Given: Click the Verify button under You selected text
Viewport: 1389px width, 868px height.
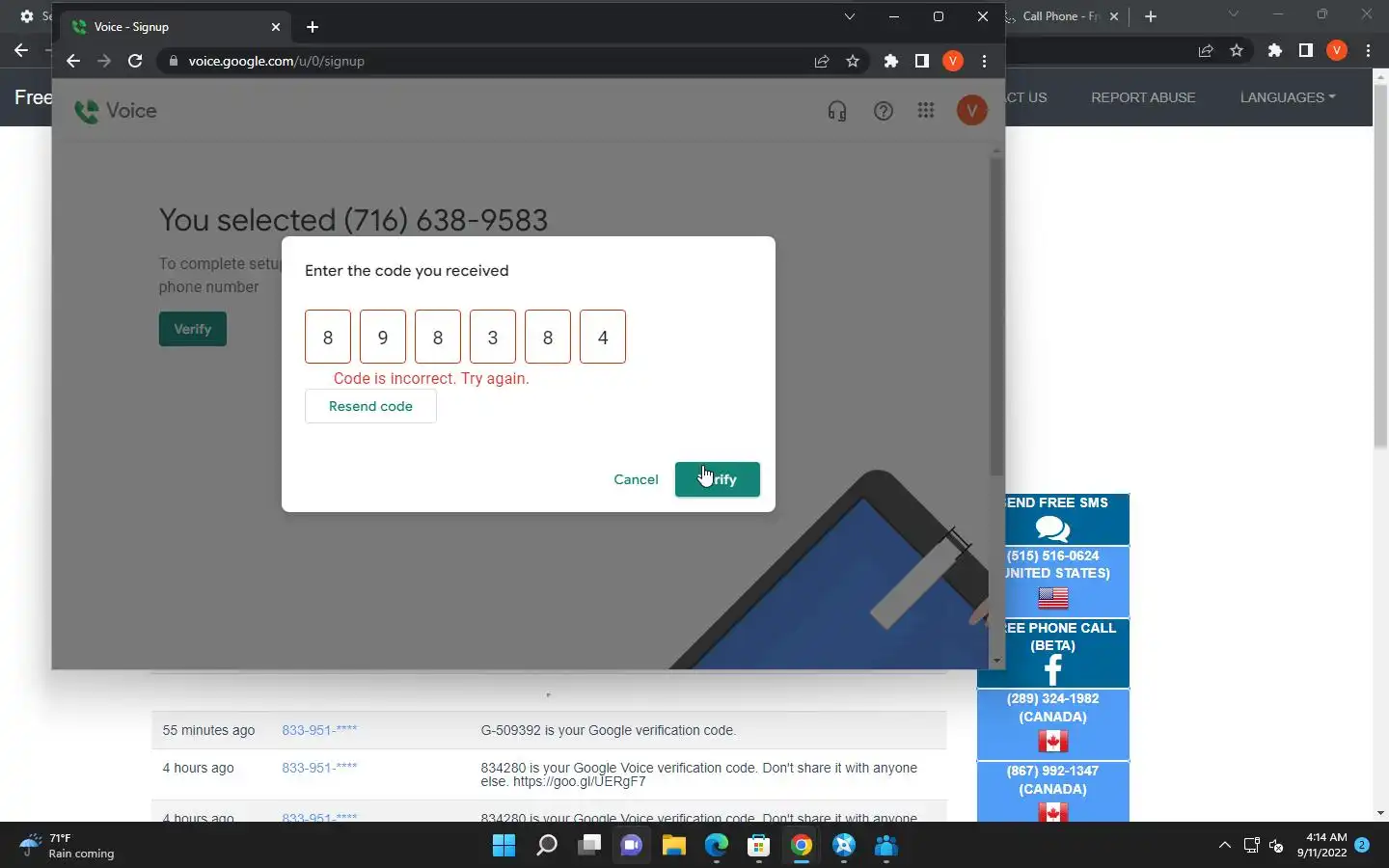Looking at the screenshot, I should pyautogui.click(x=193, y=329).
